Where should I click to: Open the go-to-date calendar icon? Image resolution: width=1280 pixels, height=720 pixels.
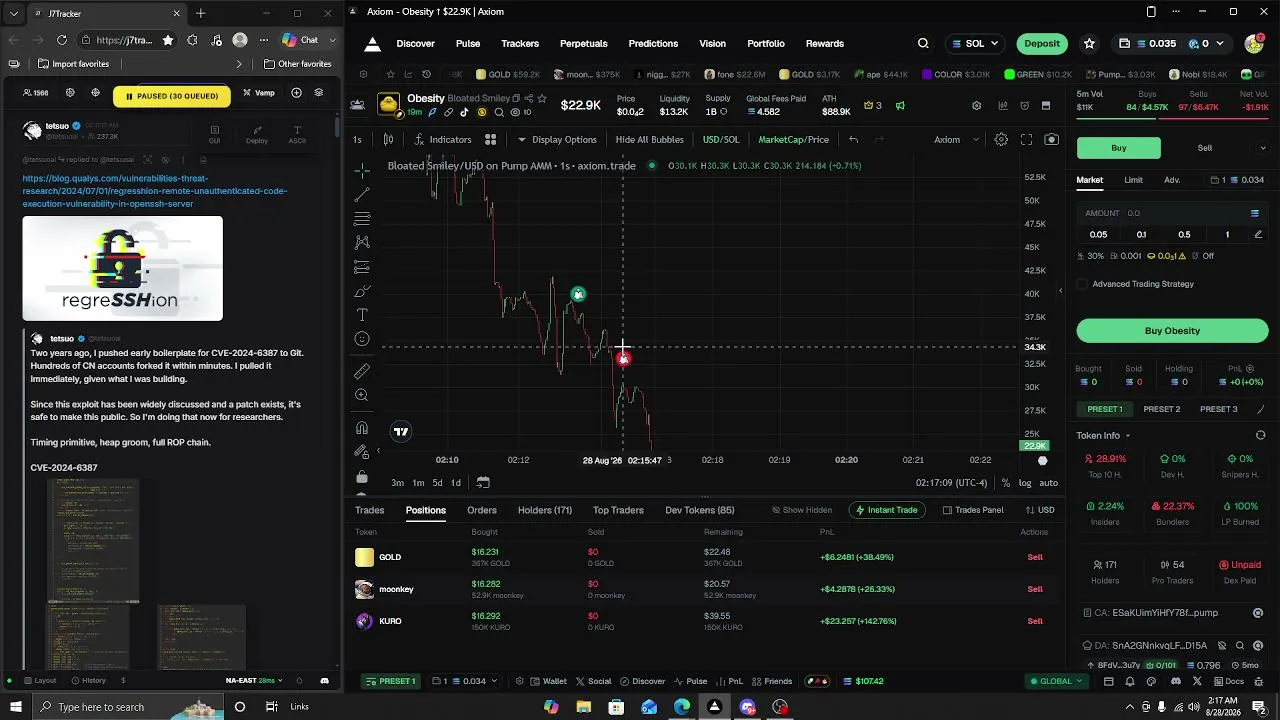[x=483, y=482]
